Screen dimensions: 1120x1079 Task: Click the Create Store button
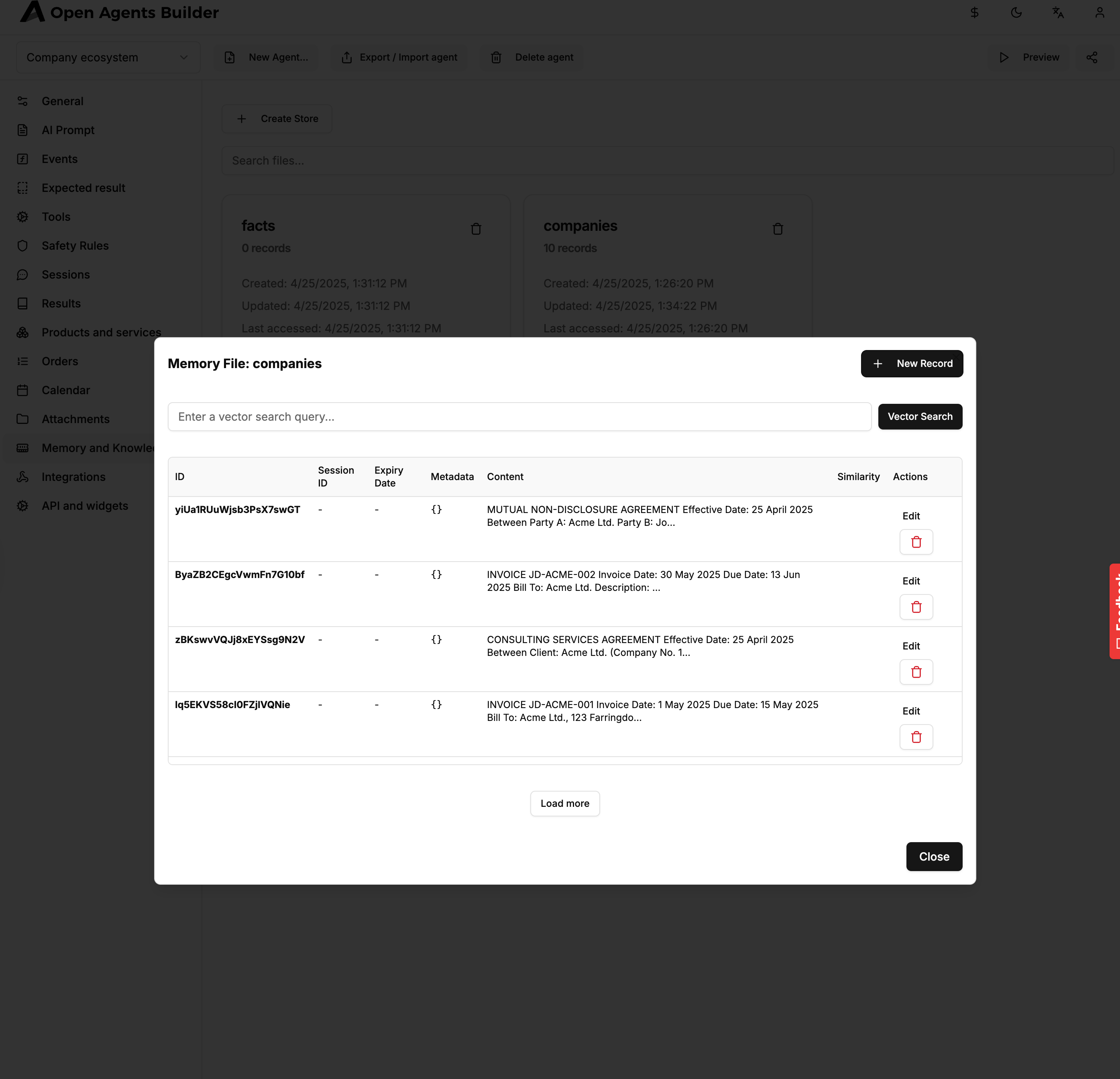tap(277, 119)
